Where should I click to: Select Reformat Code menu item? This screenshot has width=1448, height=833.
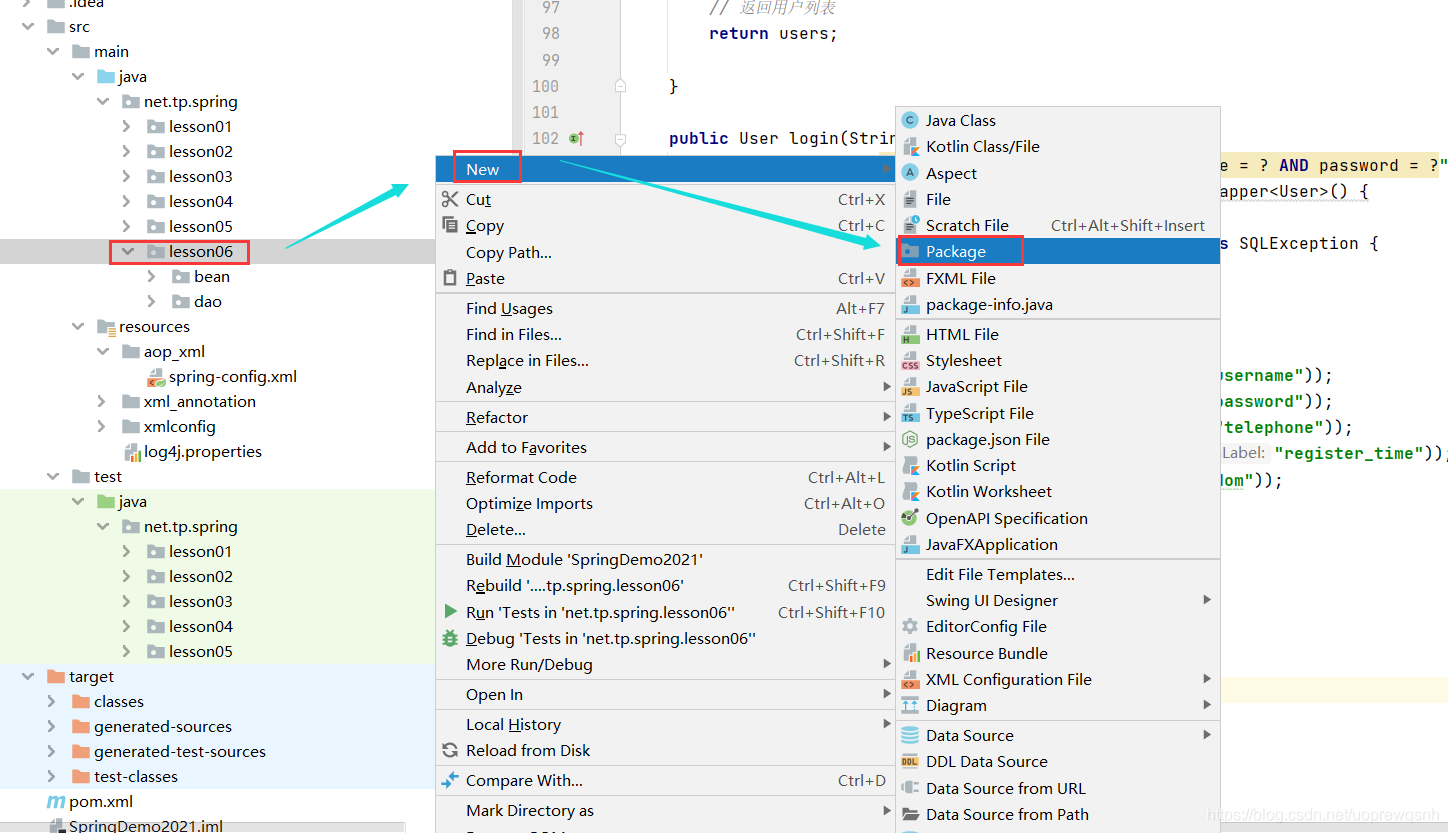point(665,477)
